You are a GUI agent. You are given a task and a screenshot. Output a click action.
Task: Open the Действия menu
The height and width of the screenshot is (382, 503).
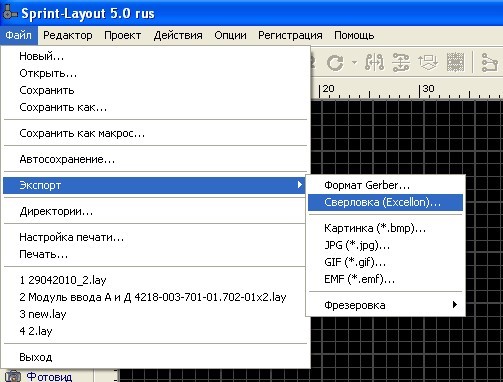178,35
